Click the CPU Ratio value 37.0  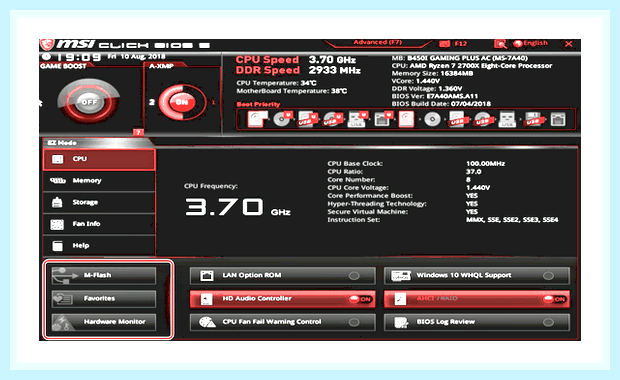coord(473,172)
